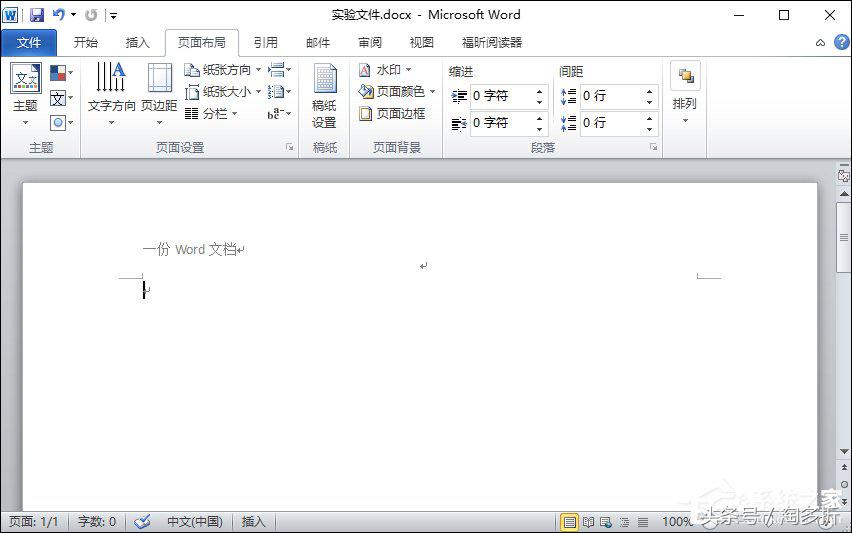Open the 文件 menu
This screenshot has height=533, width=852.
coord(28,42)
